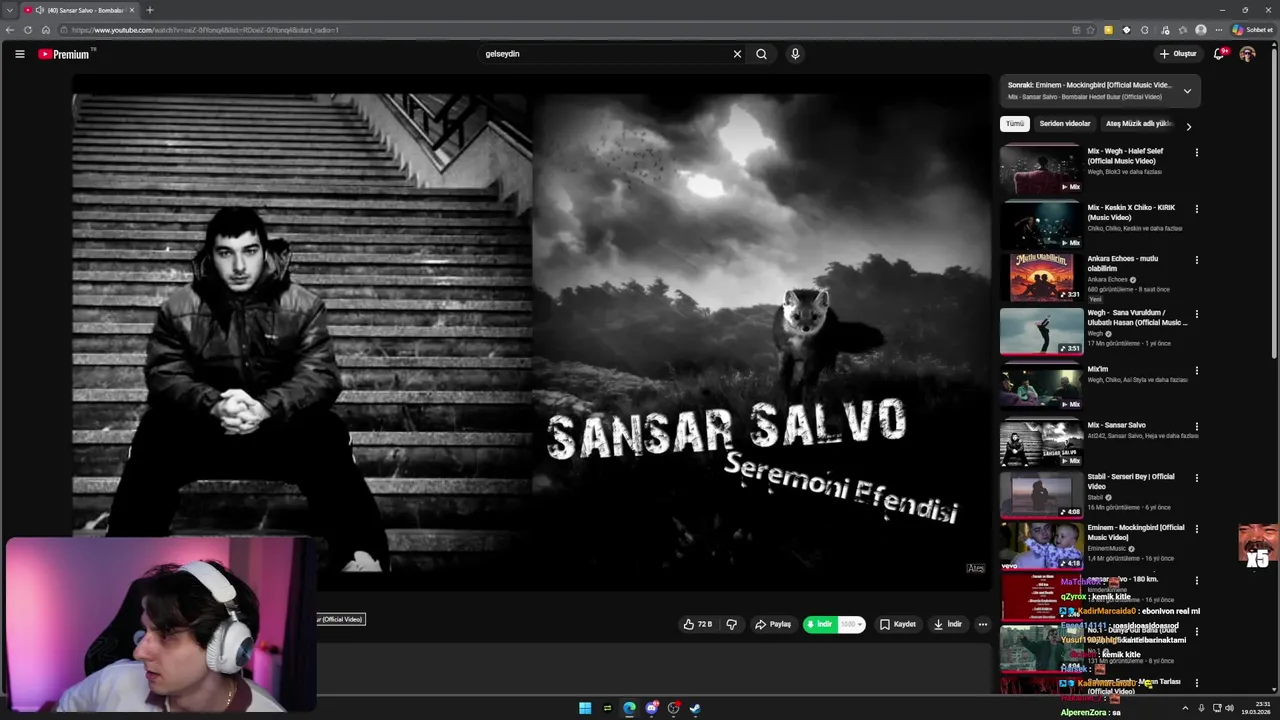Click the video player frame
This screenshot has width=1280, height=720.
tap(531, 335)
